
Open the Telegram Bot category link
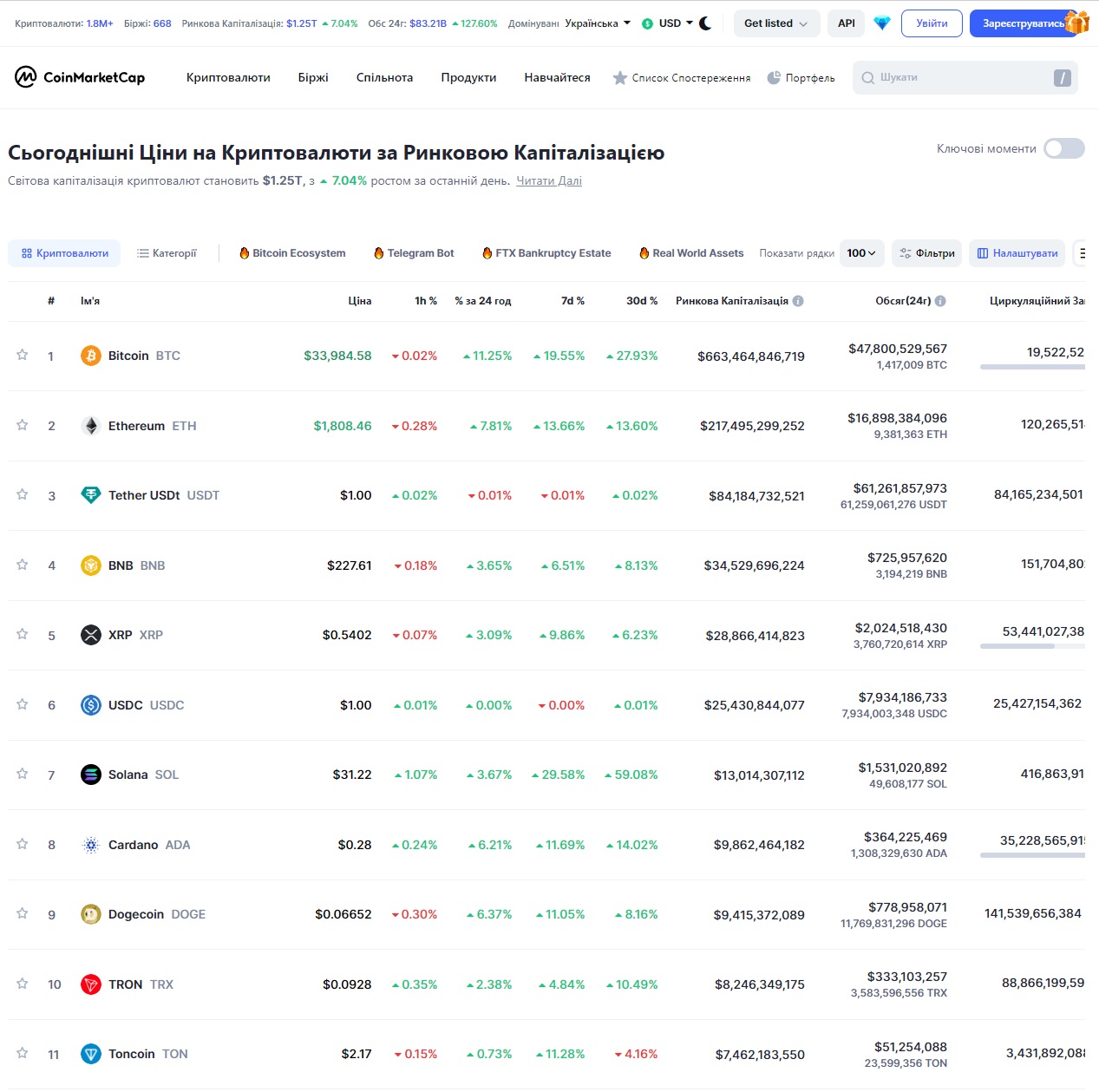[414, 253]
